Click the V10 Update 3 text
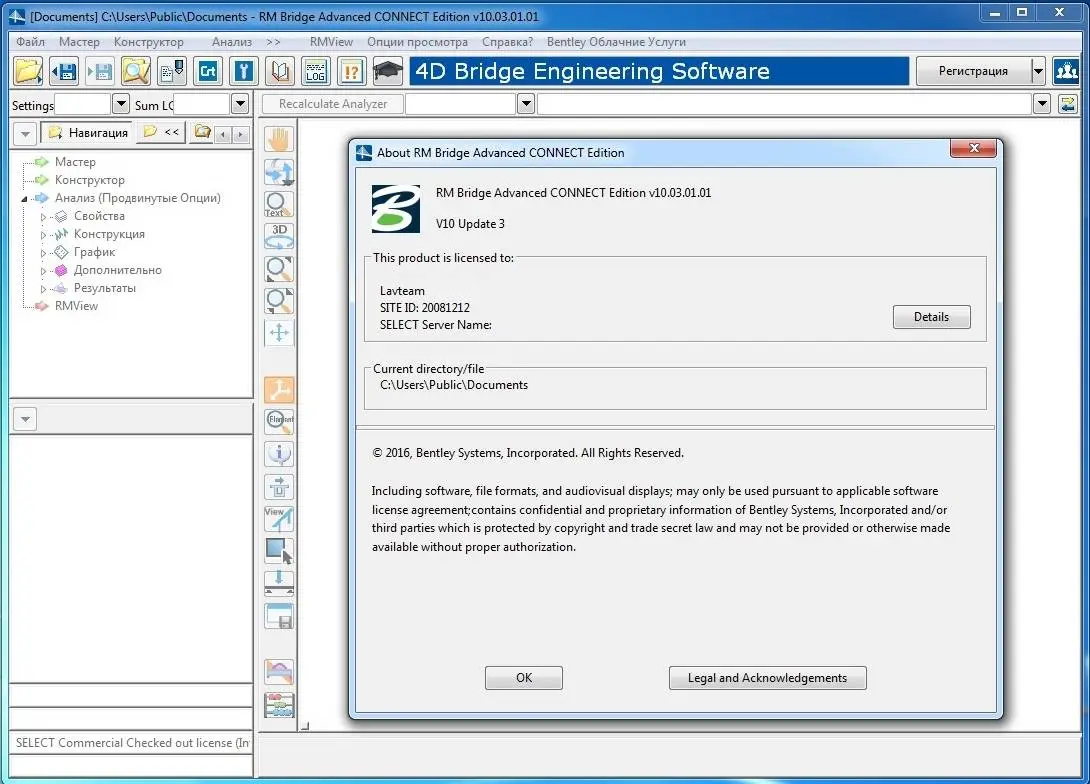 click(471, 224)
